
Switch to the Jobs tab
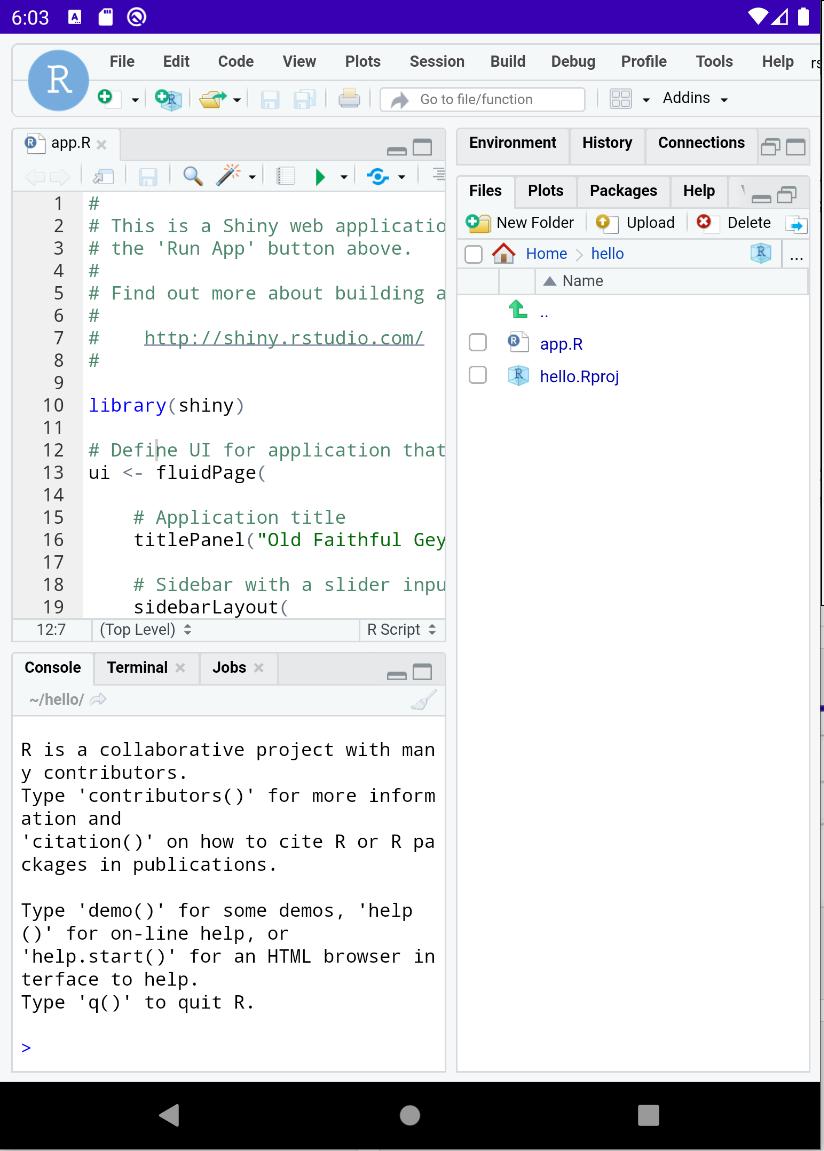229,667
